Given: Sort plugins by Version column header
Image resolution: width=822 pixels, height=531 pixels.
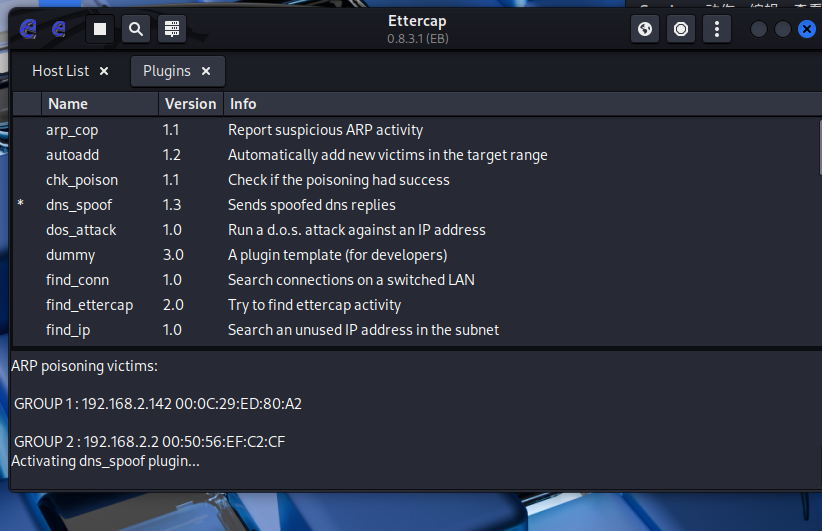Looking at the screenshot, I should pos(191,104).
